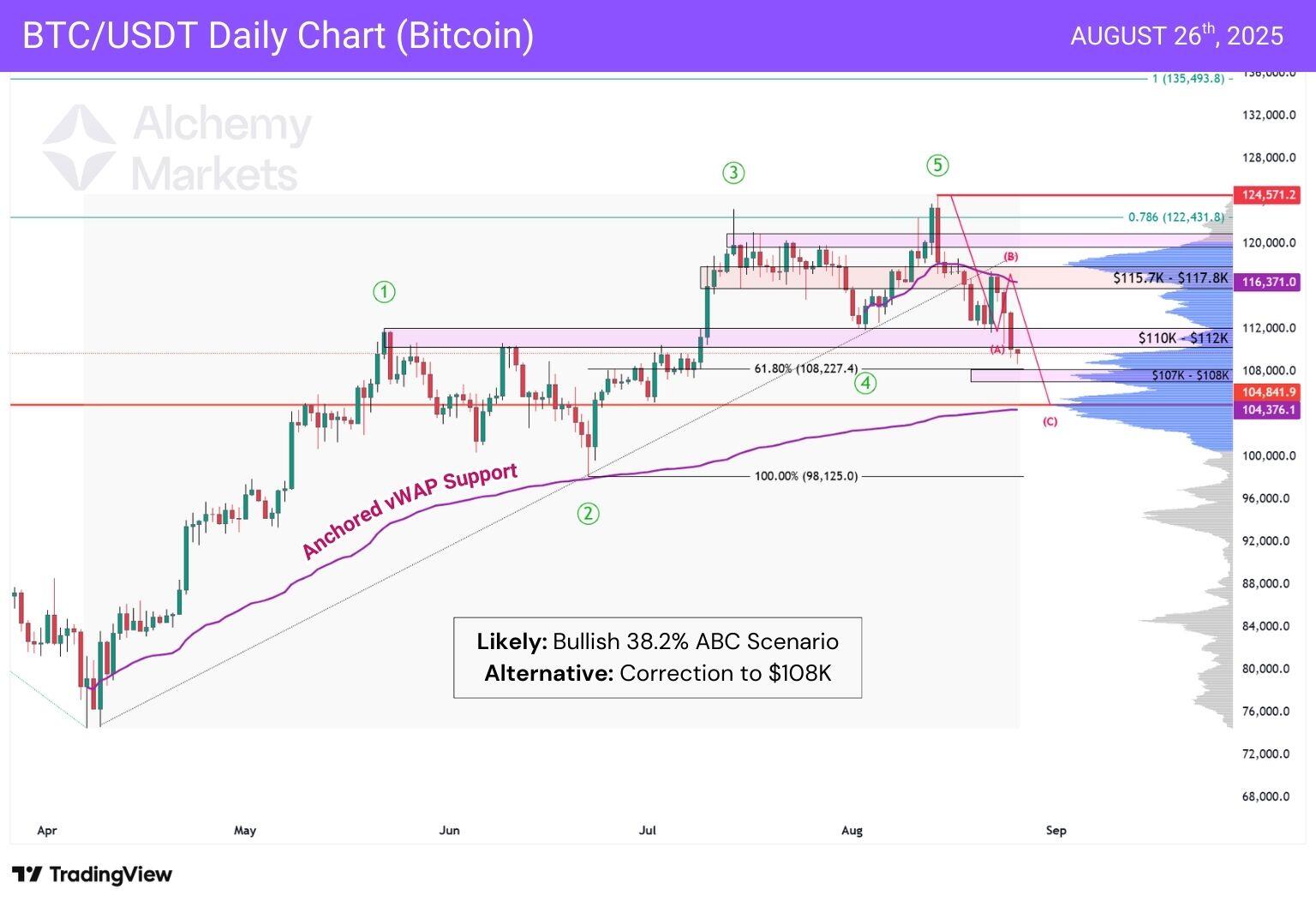Select the $110K - $112K zone label

(1182, 338)
